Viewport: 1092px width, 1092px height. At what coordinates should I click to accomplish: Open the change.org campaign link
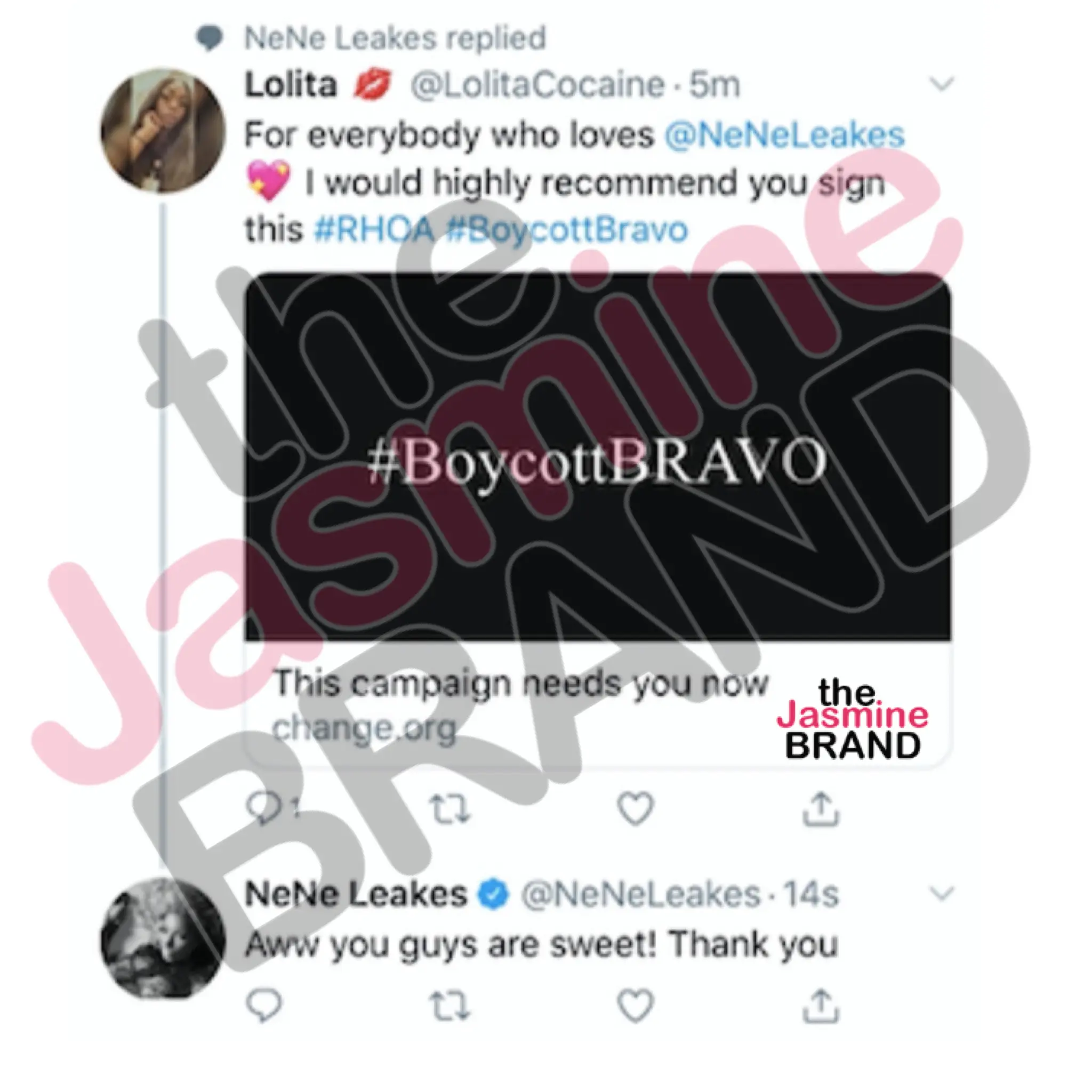click(365, 729)
